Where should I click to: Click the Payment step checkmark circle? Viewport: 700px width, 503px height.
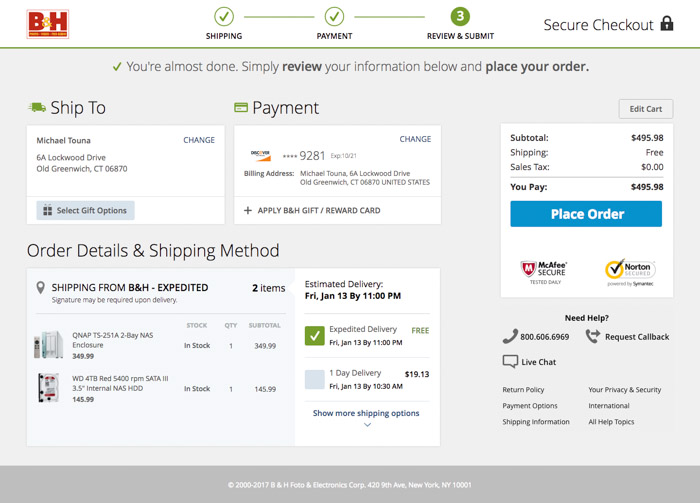[x=334, y=17]
